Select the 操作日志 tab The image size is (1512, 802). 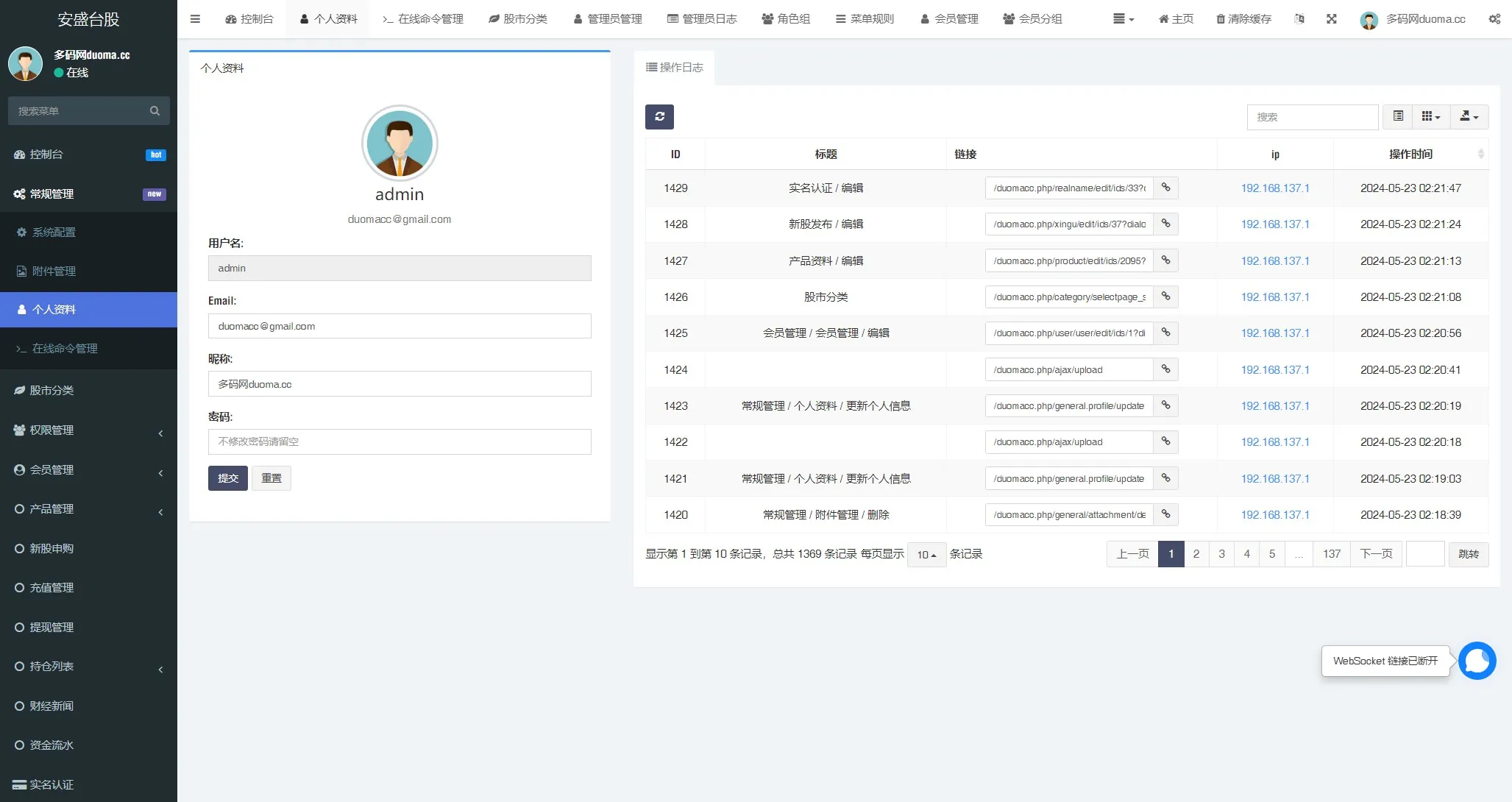pyautogui.click(x=674, y=67)
